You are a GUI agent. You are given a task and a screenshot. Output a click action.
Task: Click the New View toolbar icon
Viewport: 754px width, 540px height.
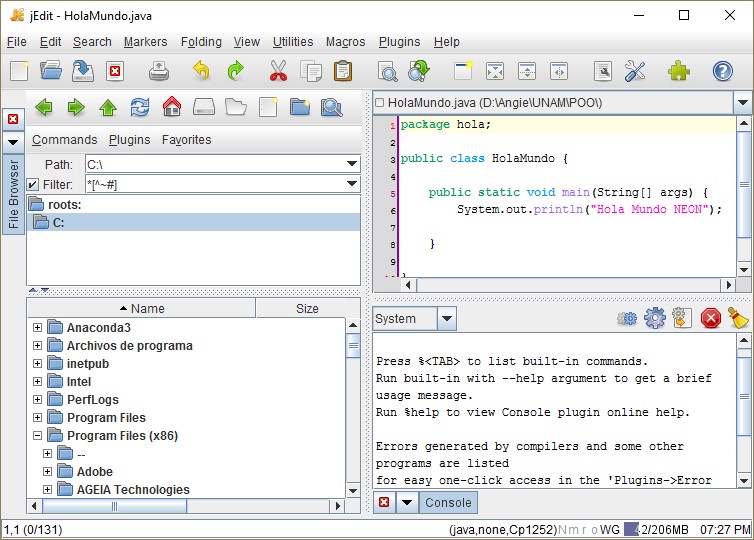463,71
